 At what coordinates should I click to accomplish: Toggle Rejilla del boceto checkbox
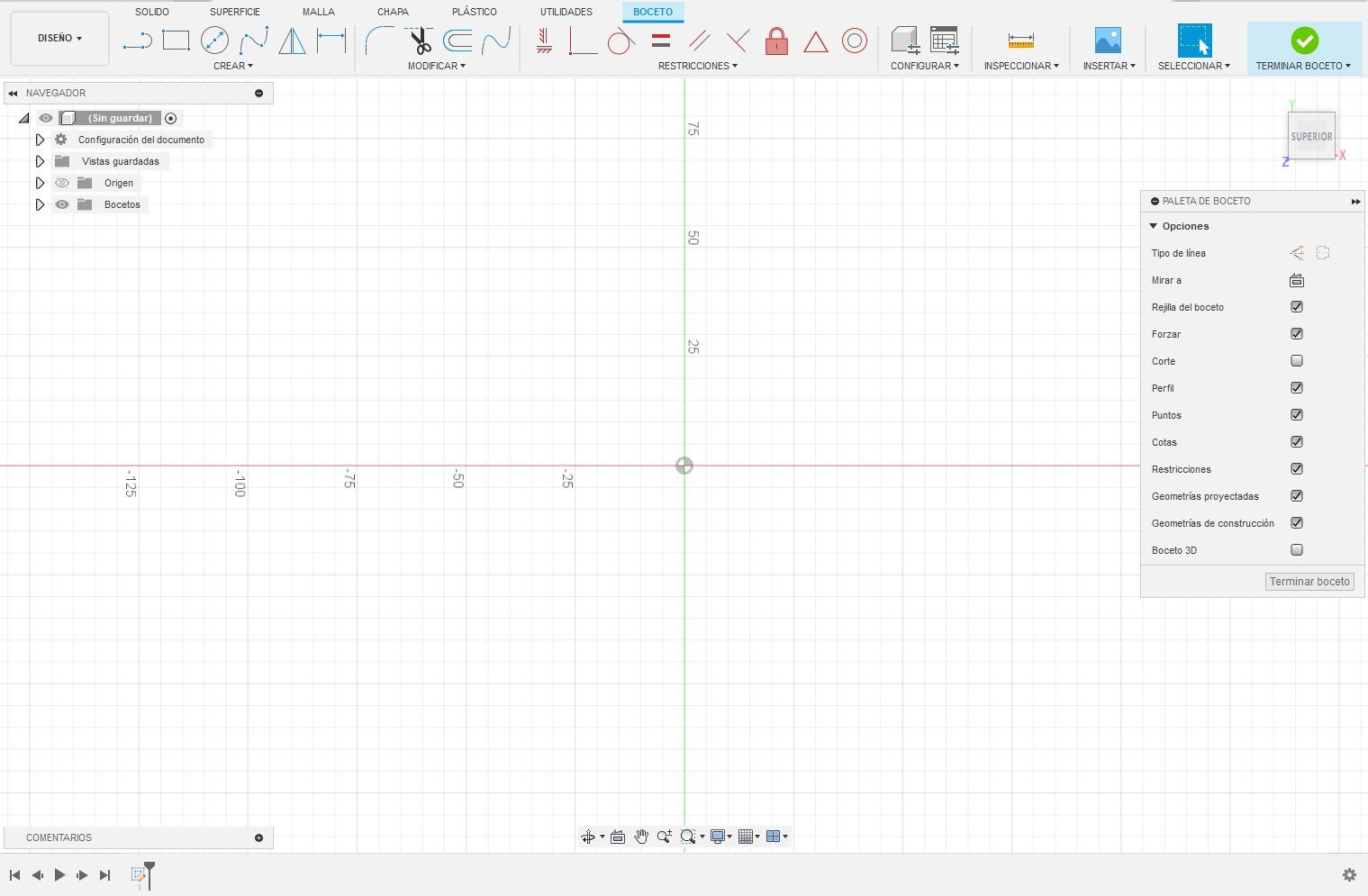1297,307
